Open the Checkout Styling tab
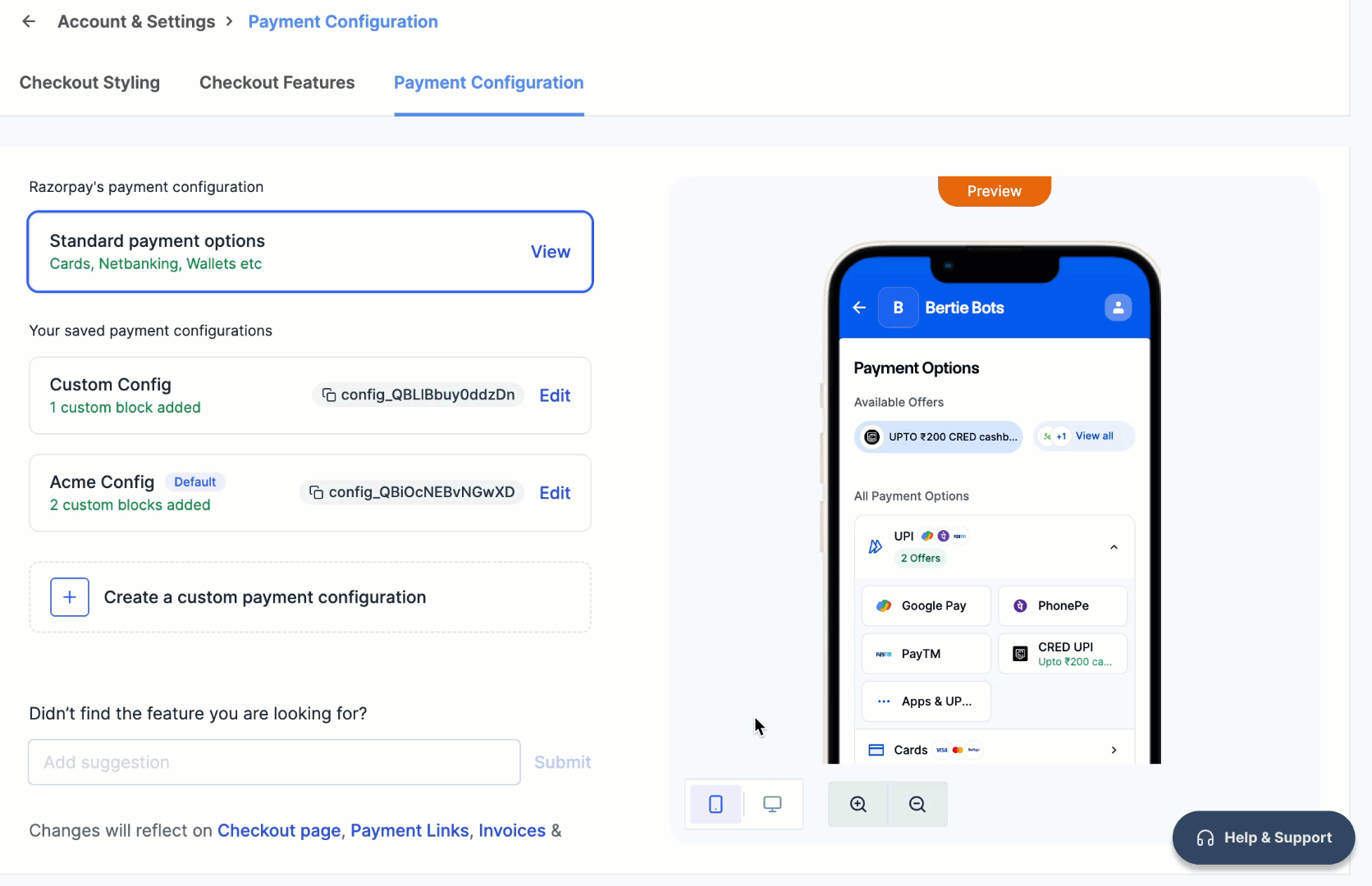Viewport: 1372px width, 886px height. (x=89, y=83)
